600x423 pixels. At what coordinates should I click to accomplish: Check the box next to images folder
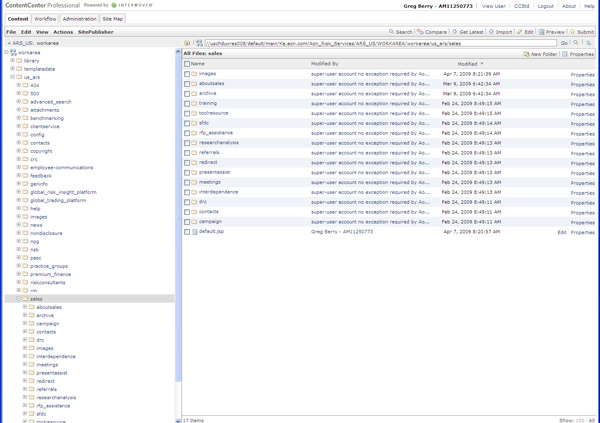click(187, 74)
